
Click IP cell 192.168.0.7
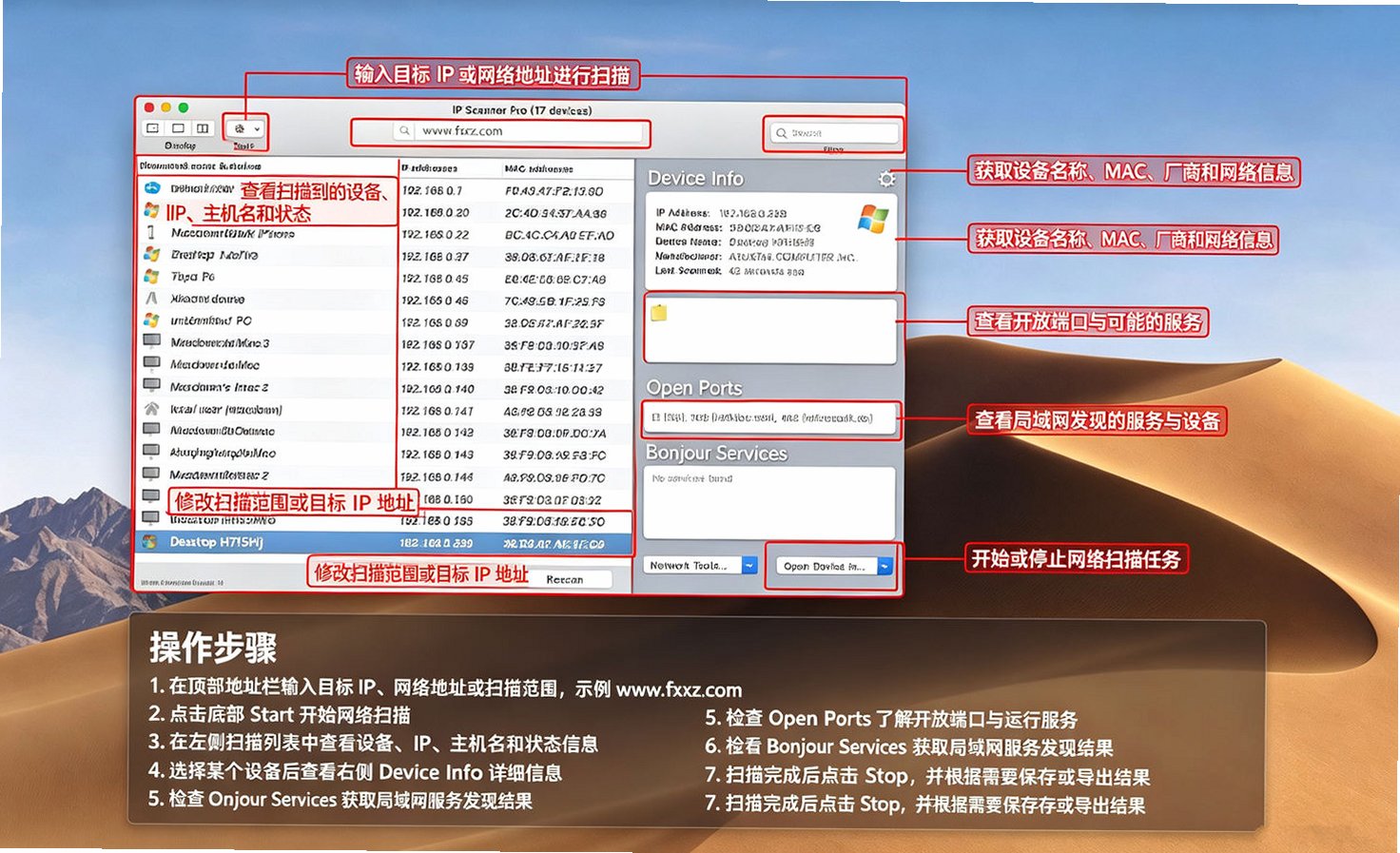click(432, 190)
